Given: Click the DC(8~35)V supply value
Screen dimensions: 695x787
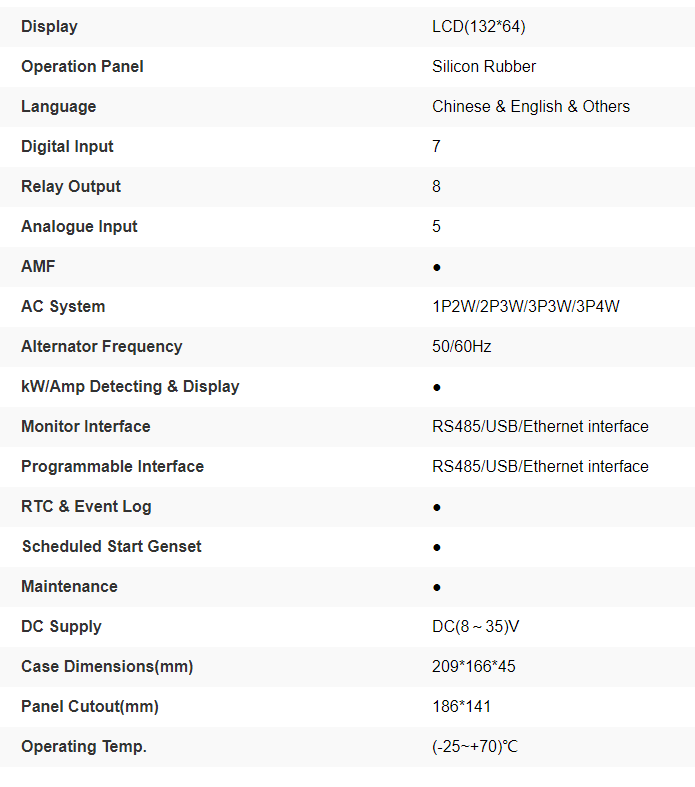Looking at the screenshot, I should pyautogui.click(x=476, y=627).
